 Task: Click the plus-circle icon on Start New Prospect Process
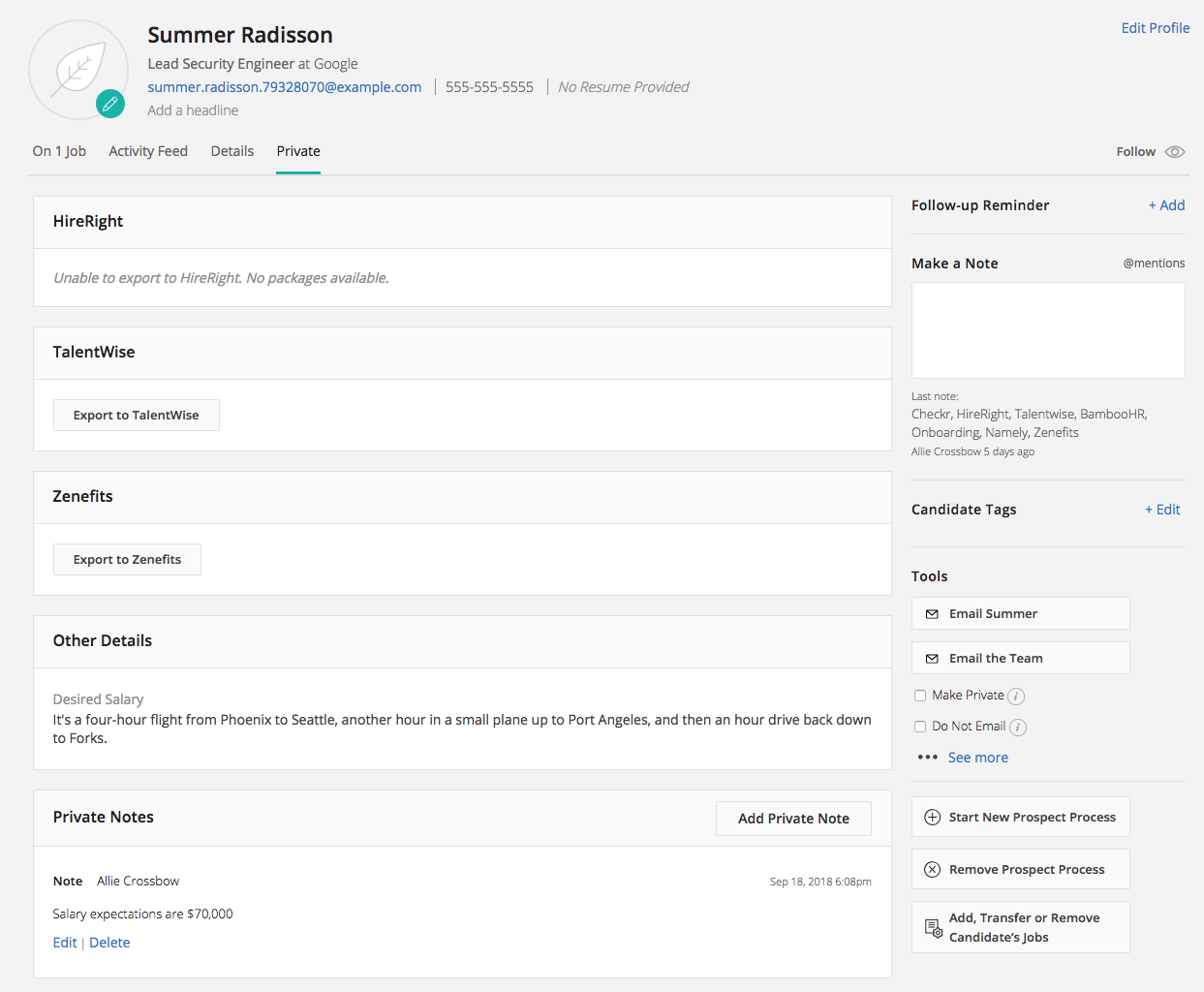(933, 818)
